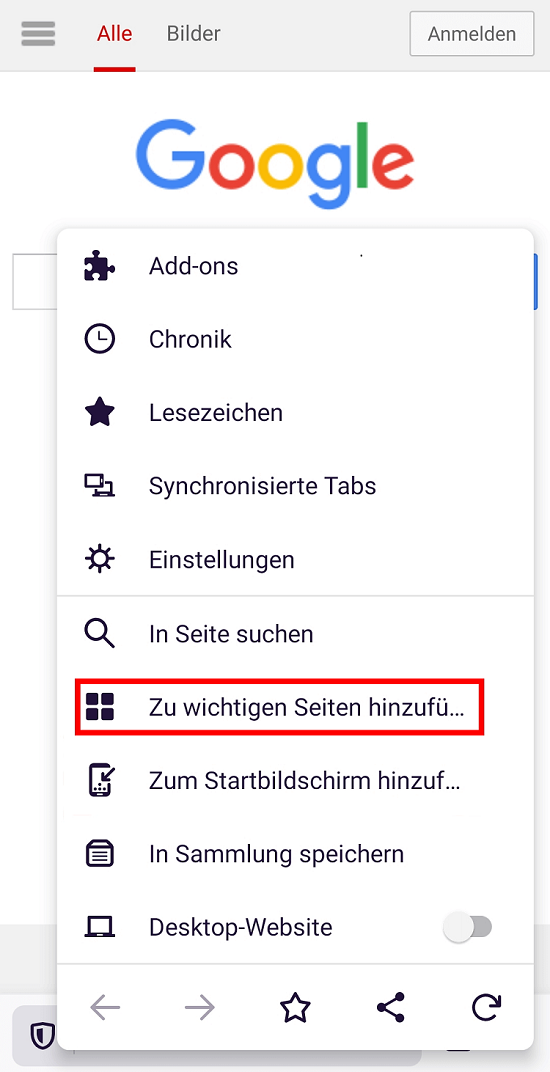
Task: Select Zu wichtigen Seiten hinzufügen
Action: [x=280, y=707]
